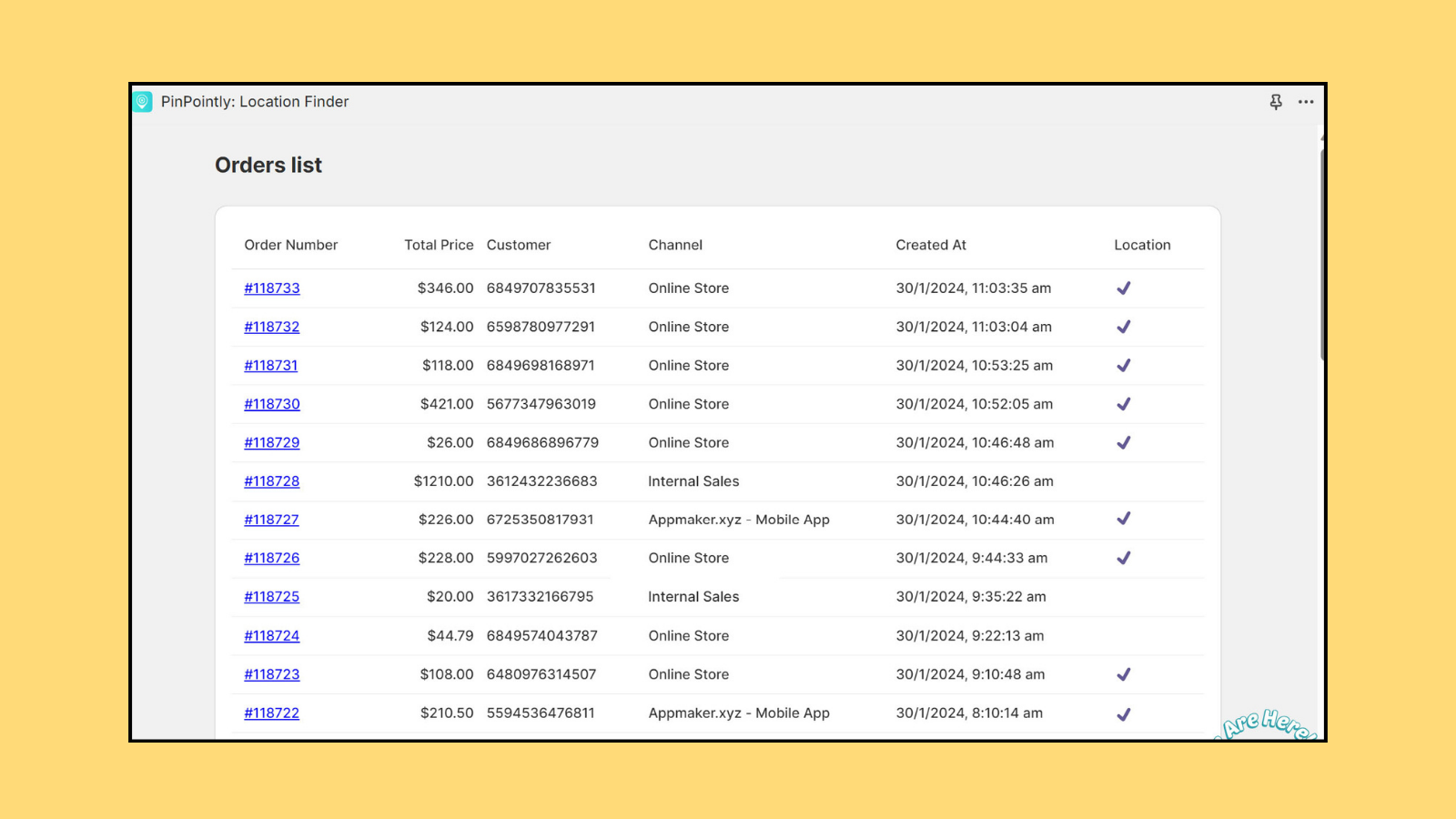
Task: Select total price $26.00
Action: [x=450, y=443]
